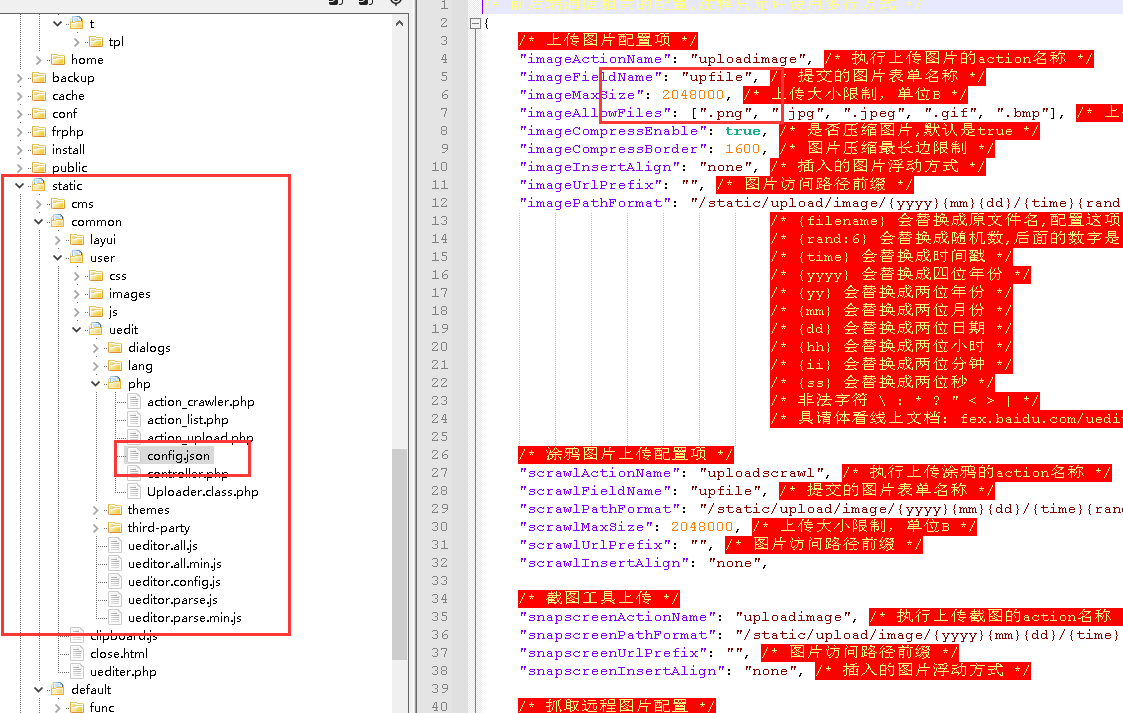
Task: Expand the third-party folder chevron
Action: 96,528
